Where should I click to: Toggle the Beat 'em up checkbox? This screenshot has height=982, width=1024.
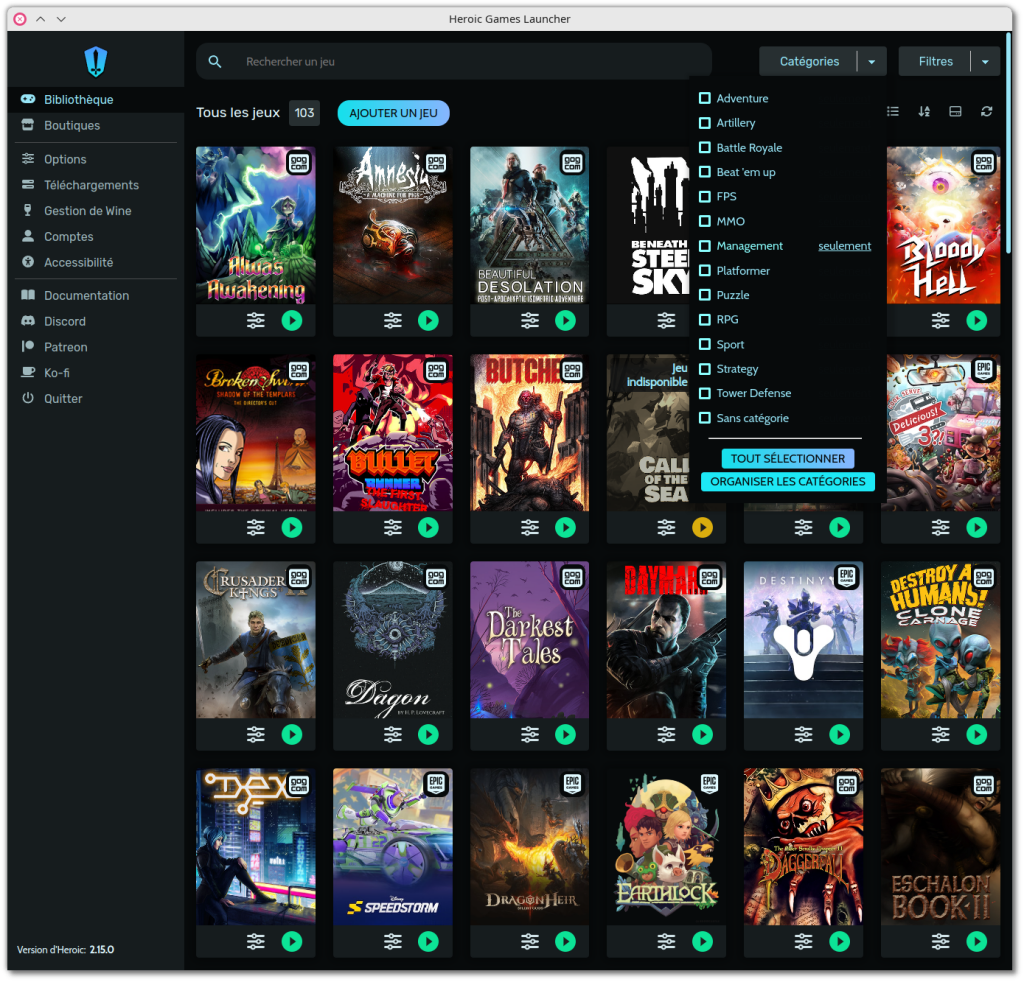705,172
